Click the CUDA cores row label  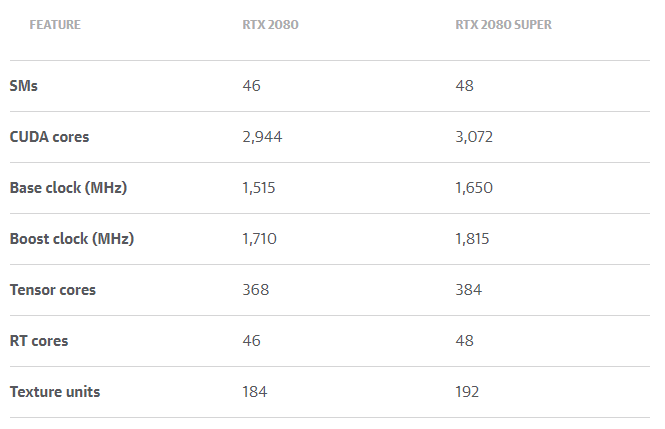pyautogui.click(x=50, y=137)
